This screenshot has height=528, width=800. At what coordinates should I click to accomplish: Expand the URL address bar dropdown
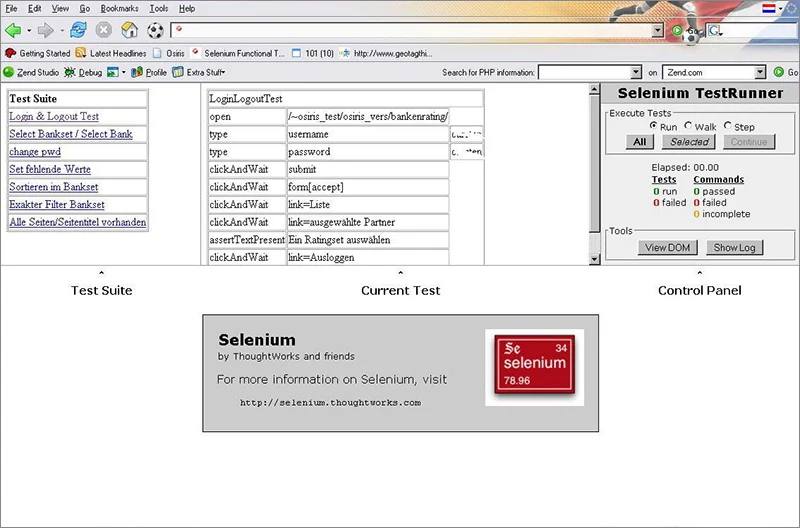click(x=658, y=31)
